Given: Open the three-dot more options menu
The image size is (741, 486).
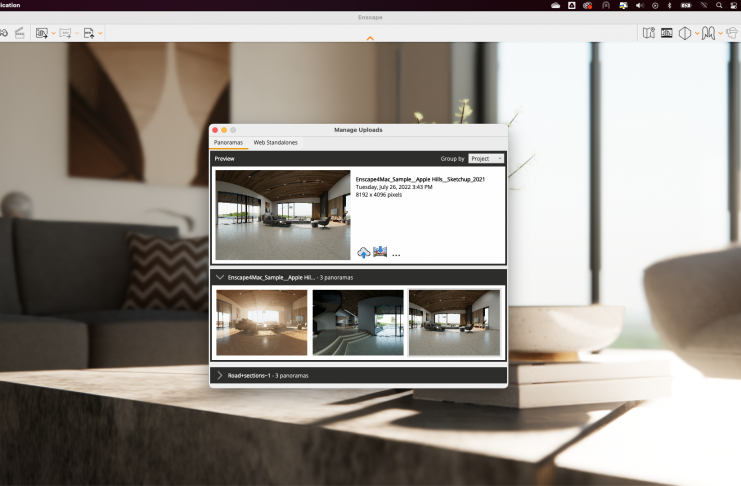Looking at the screenshot, I should pos(396,255).
